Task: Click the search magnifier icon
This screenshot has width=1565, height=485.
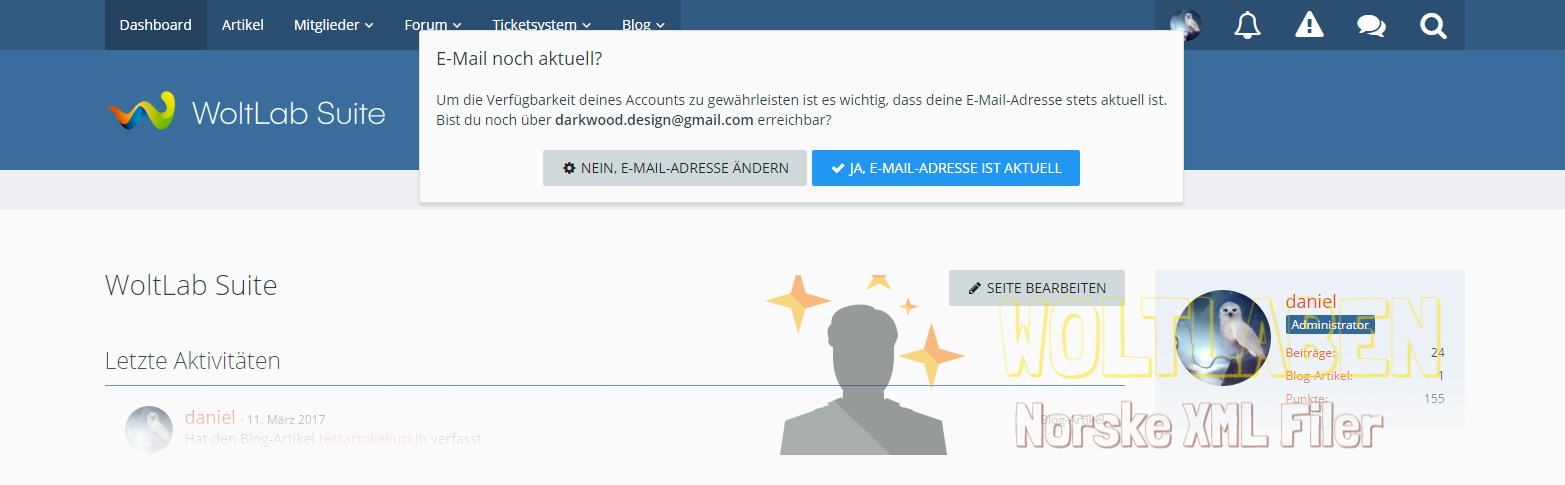Action: 1433,25
